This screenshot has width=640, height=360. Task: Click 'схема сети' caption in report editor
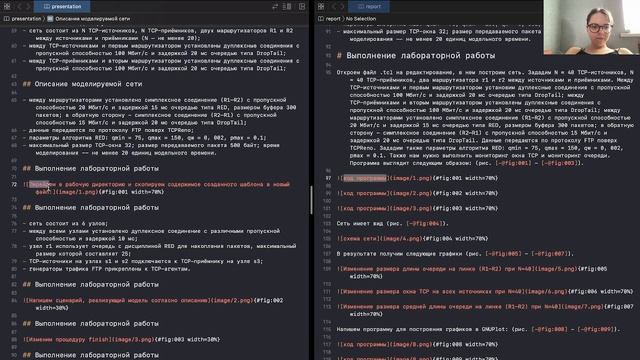[x=359, y=238]
